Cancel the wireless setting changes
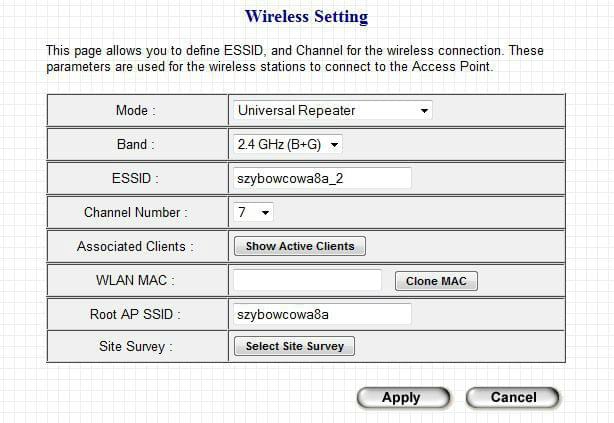This screenshot has width=614, height=423. pos(513,397)
